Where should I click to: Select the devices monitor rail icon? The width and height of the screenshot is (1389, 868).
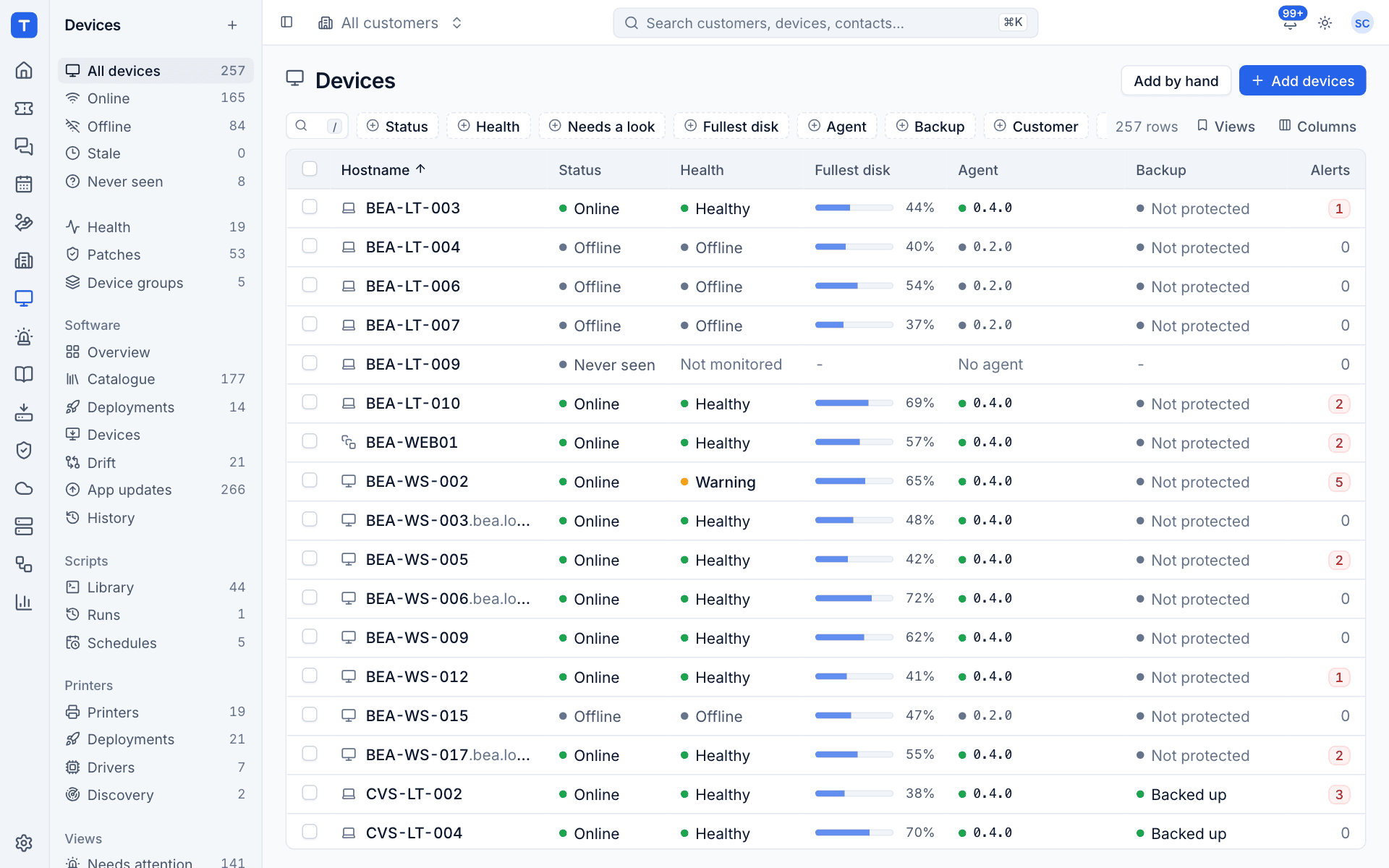[x=24, y=298]
